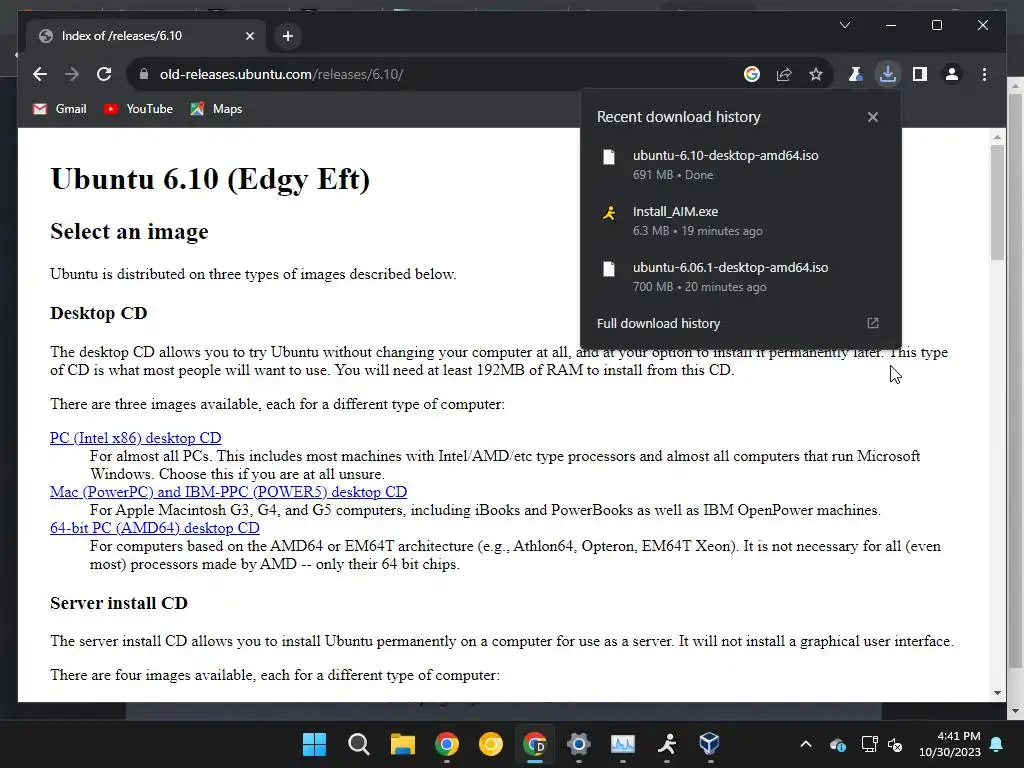The image size is (1024, 768).
Task: Open the Windows Start menu
Action: click(314, 744)
